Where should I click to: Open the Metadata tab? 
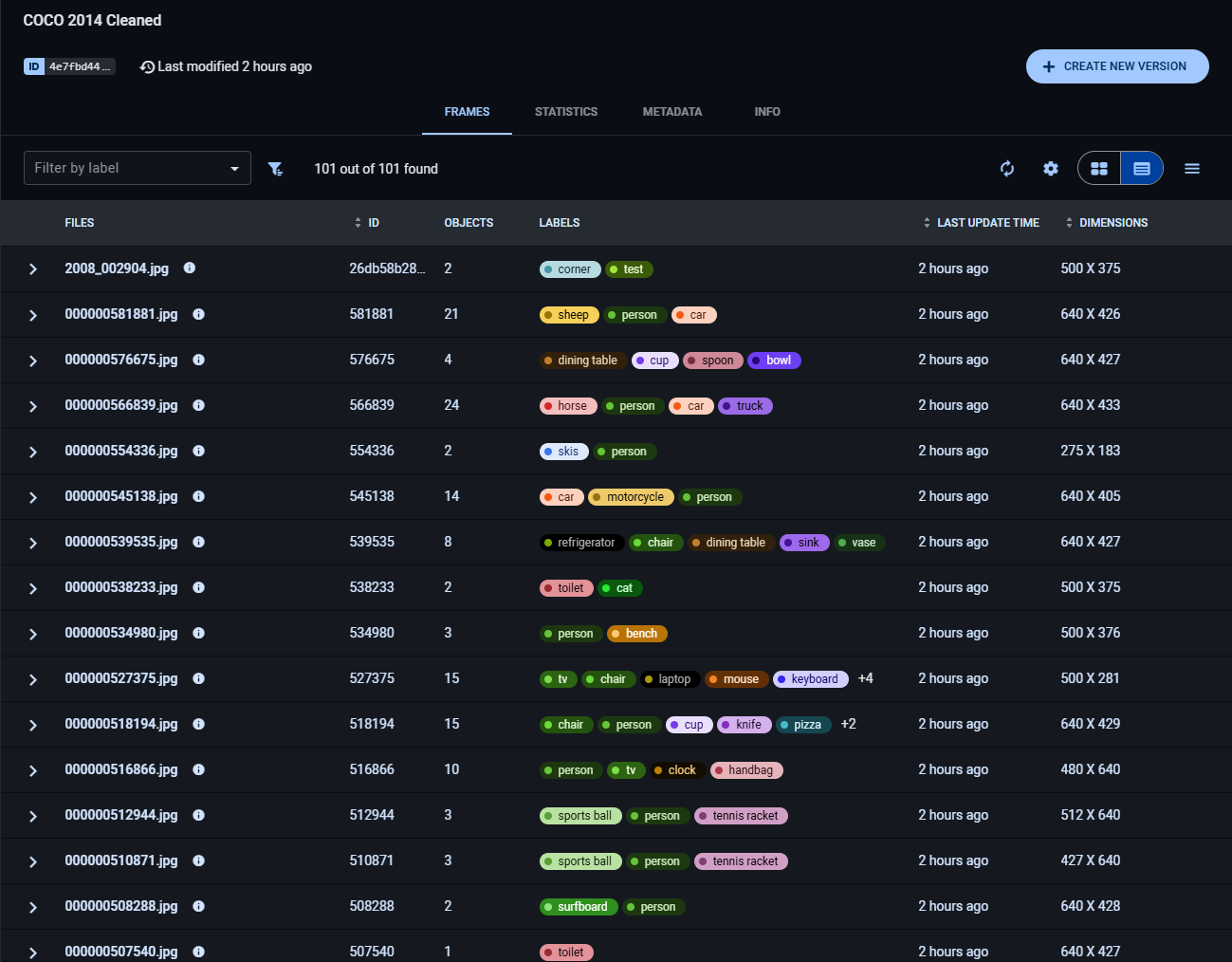672,111
